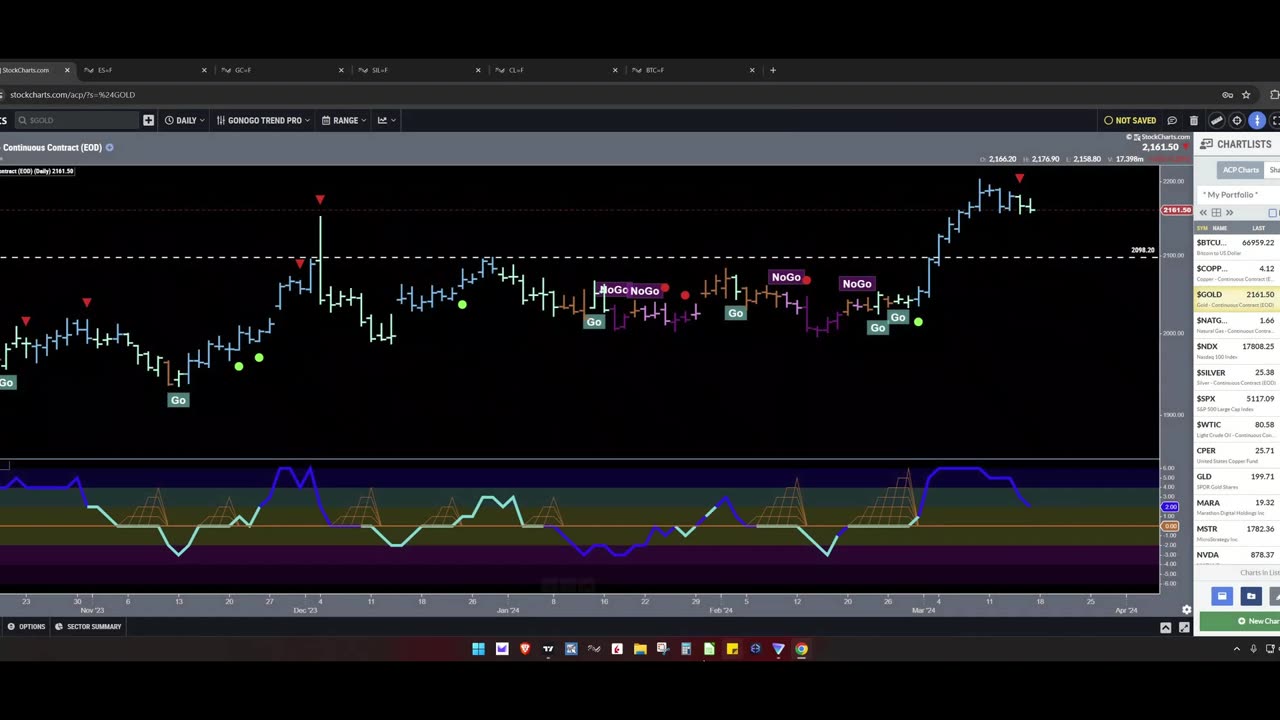The width and height of the screenshot is (1280, 720).
Task: Sort the list by the LAST column
Action: click(x=1258, y=228)
